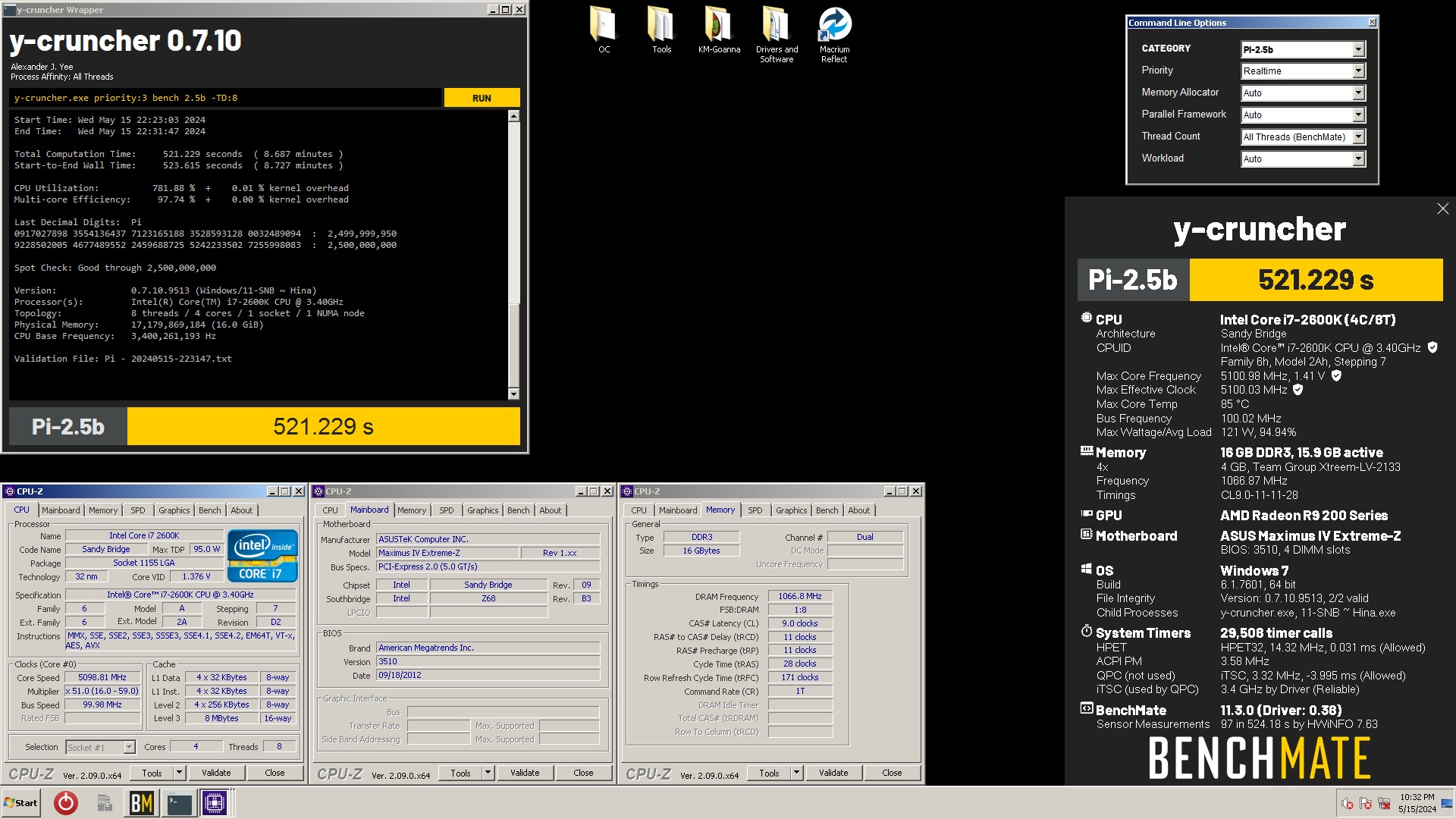
Task: Click Validate in the Memory CPU-Z window
Action: (833, 773)
